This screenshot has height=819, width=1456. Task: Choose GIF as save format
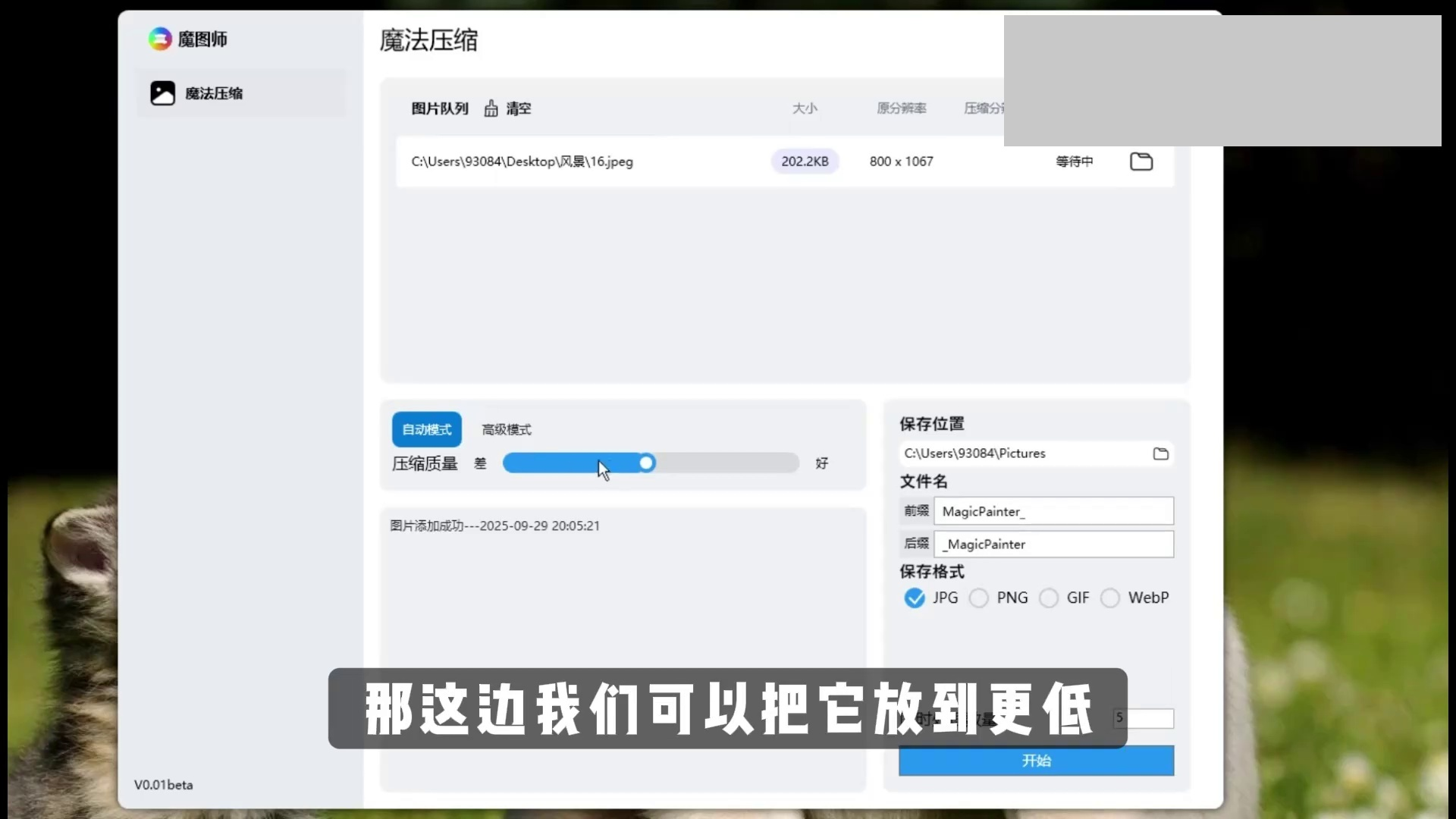[1049, 598]
